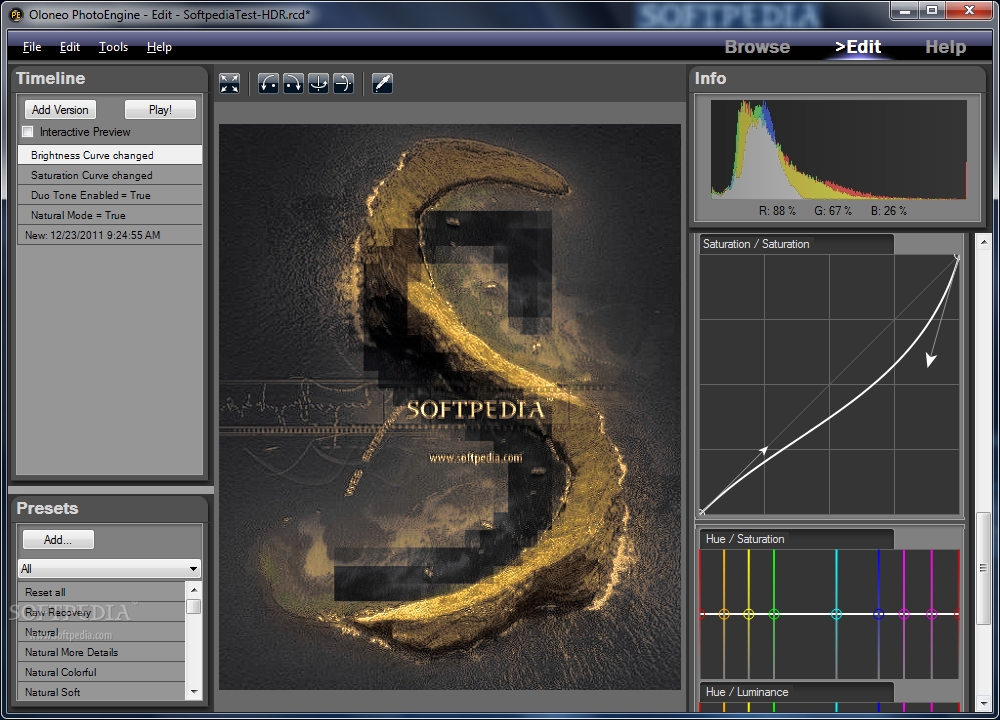Screen dimensions: 1000x720
Task: Flip the image around the horizontal axis
Action: coord(343,83)
